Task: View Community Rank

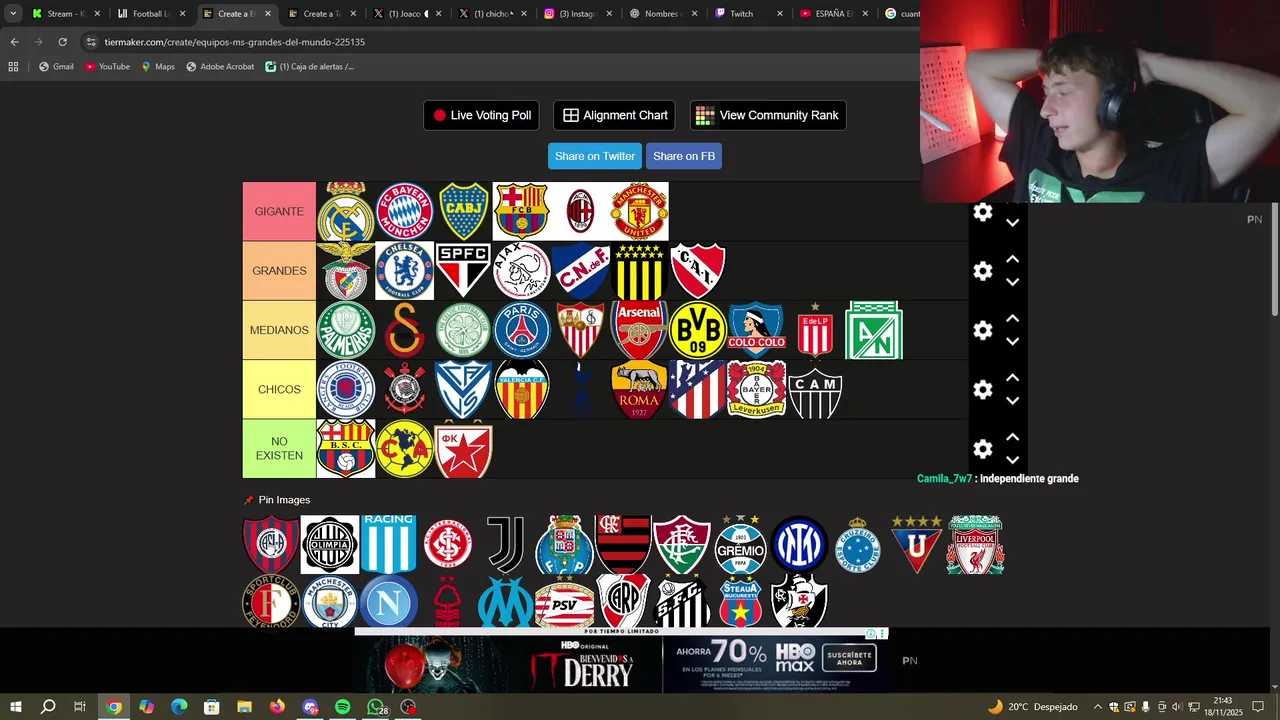Action: 768,115
